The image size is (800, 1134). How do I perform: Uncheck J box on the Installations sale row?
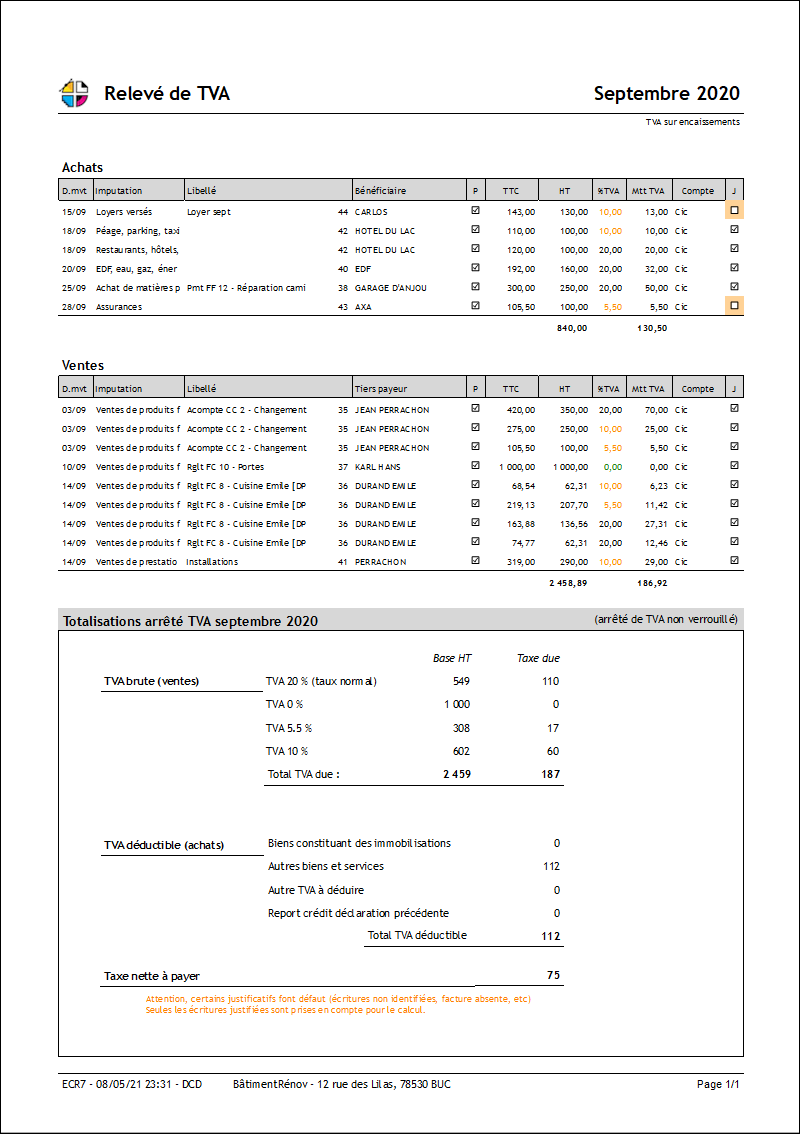tap(735, 561)
